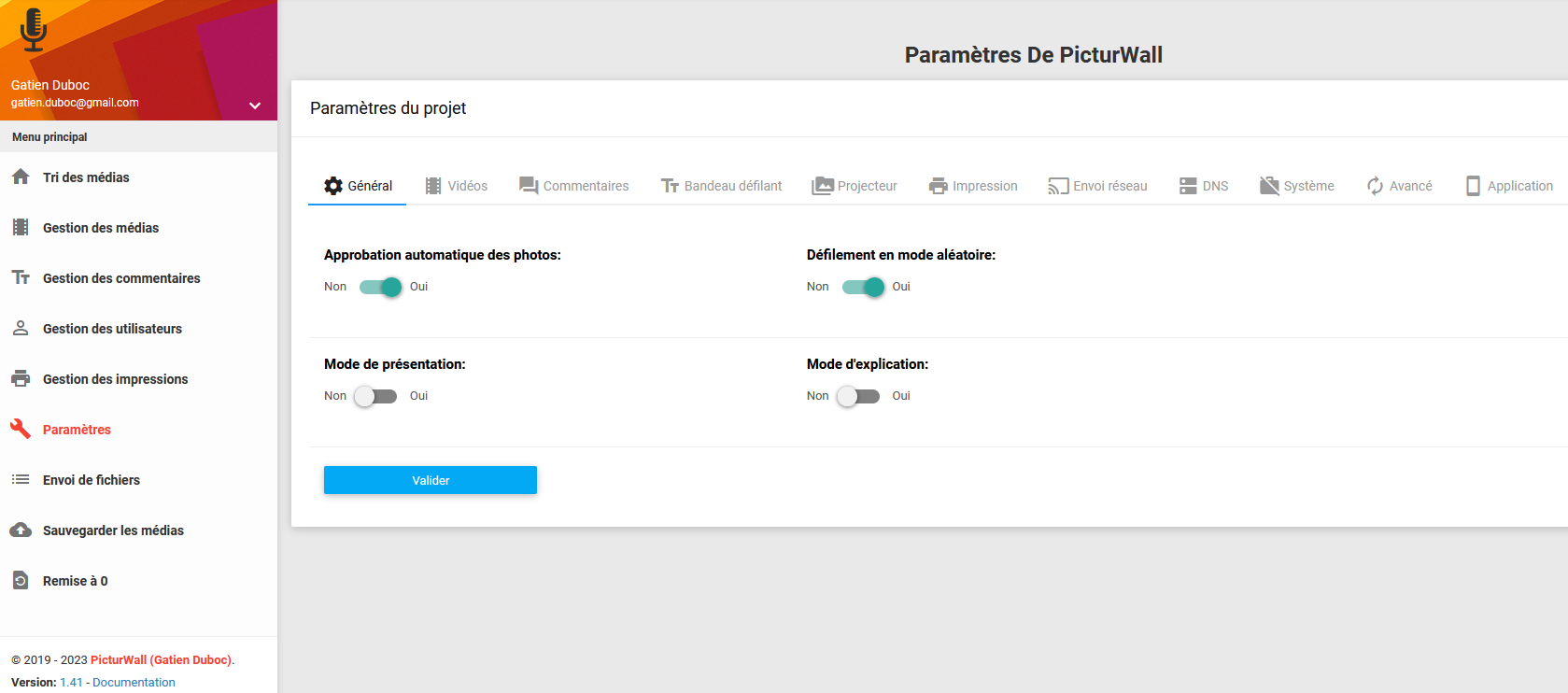Click the microphone logo icon
Viewport: 1568px width, 693px height.
click(x=34, y=30)
